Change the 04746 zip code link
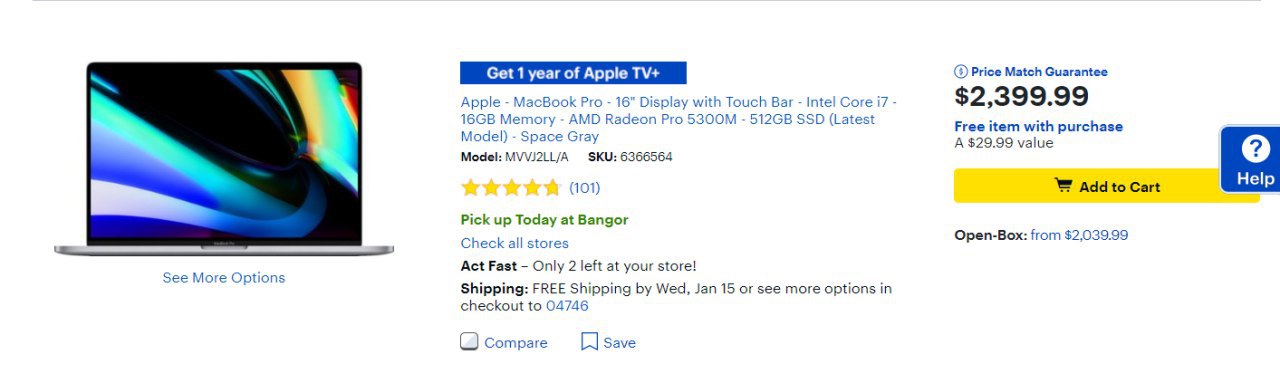This screenshot has width=1280, height=383. [567, 306]
